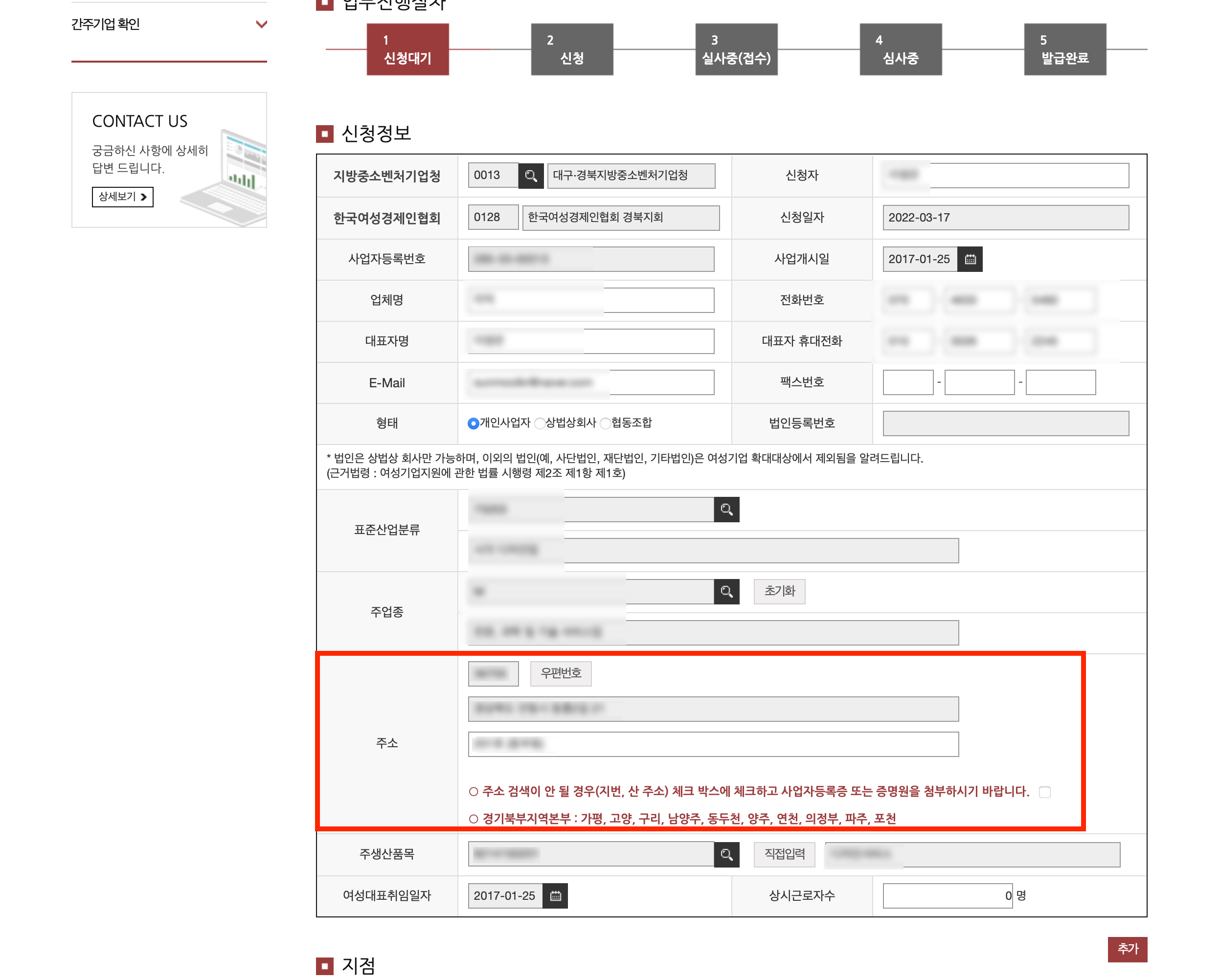1220x980 pixels.
Task: Click the 초기화 button beside 주업종
Action: tap(779, 592)
